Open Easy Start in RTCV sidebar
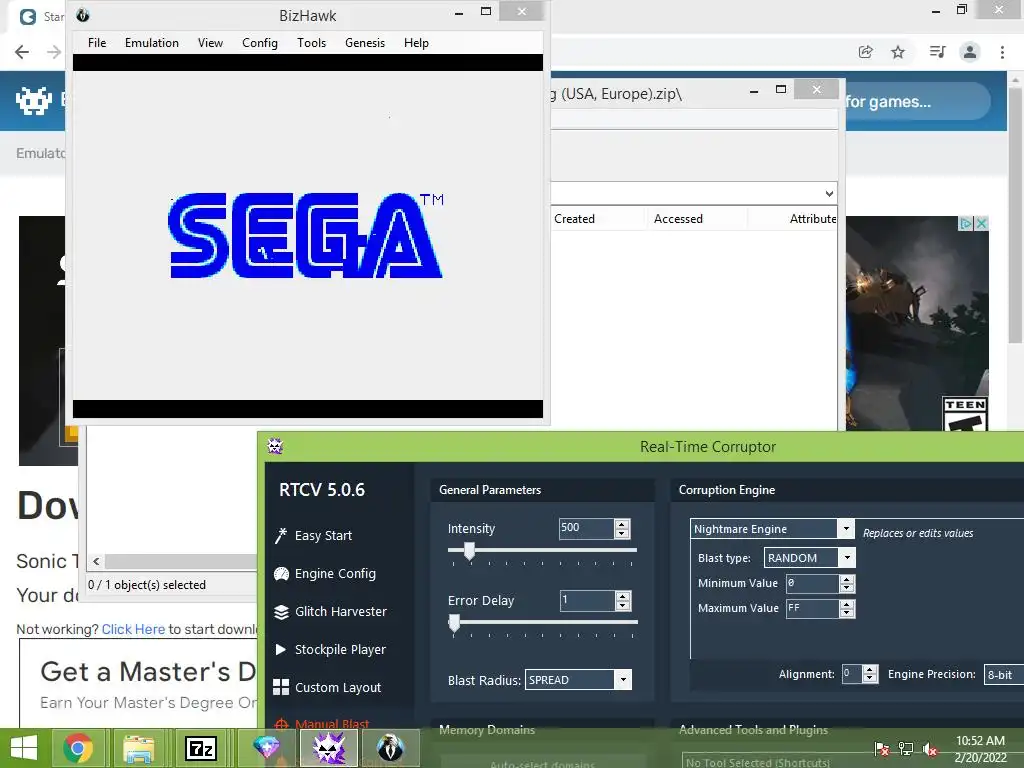 tap(313, 536)
